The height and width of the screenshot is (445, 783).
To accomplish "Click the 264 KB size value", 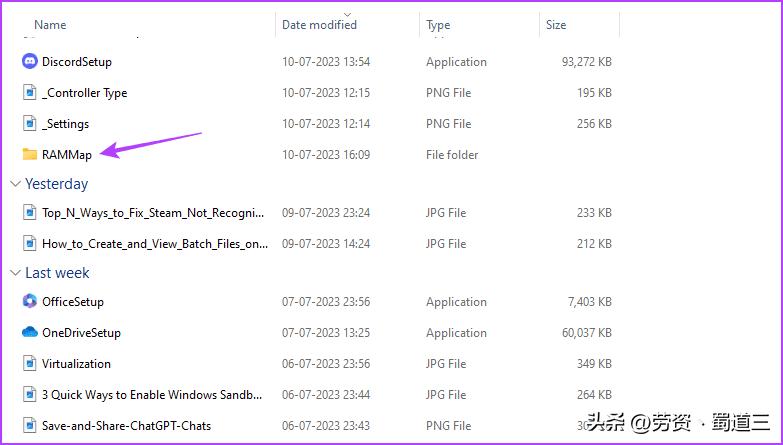I will click(x=594, y=395).
